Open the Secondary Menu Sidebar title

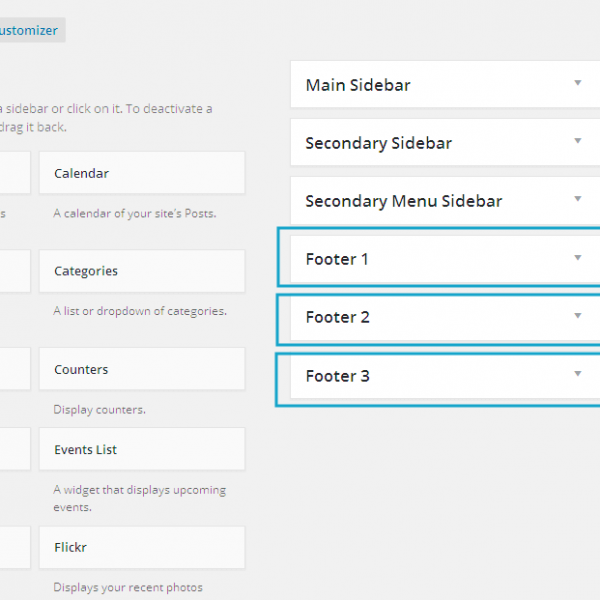point(403,201)
